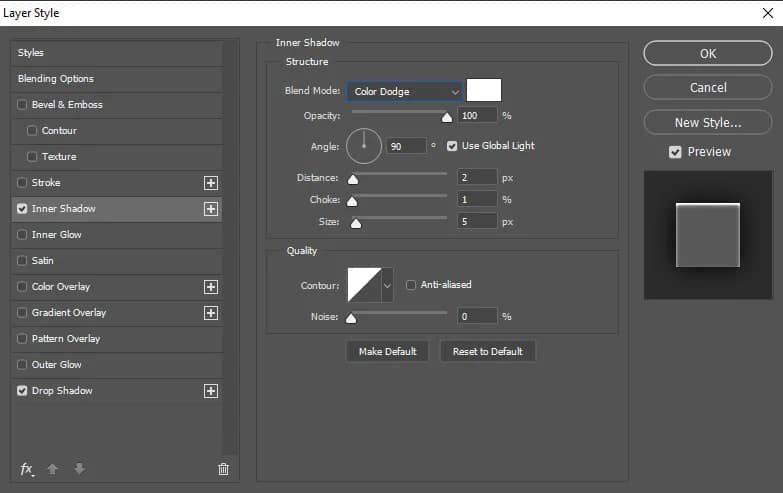Move effect down with arrow icon

(x=79, y=469)
